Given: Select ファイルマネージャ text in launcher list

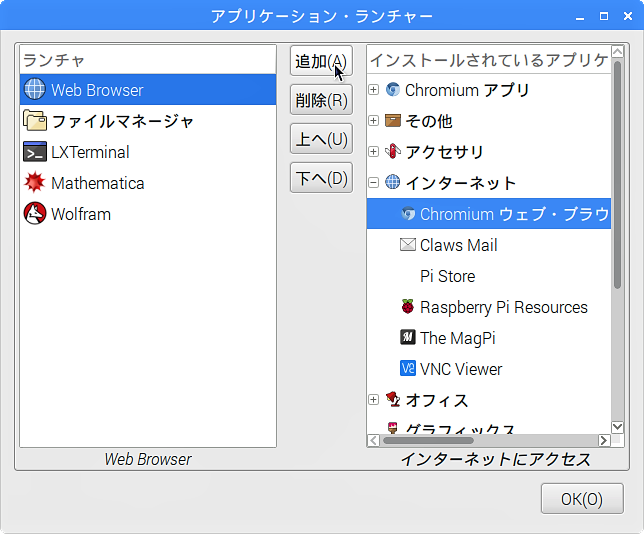Looking at the screenshot, I should 122,121.
